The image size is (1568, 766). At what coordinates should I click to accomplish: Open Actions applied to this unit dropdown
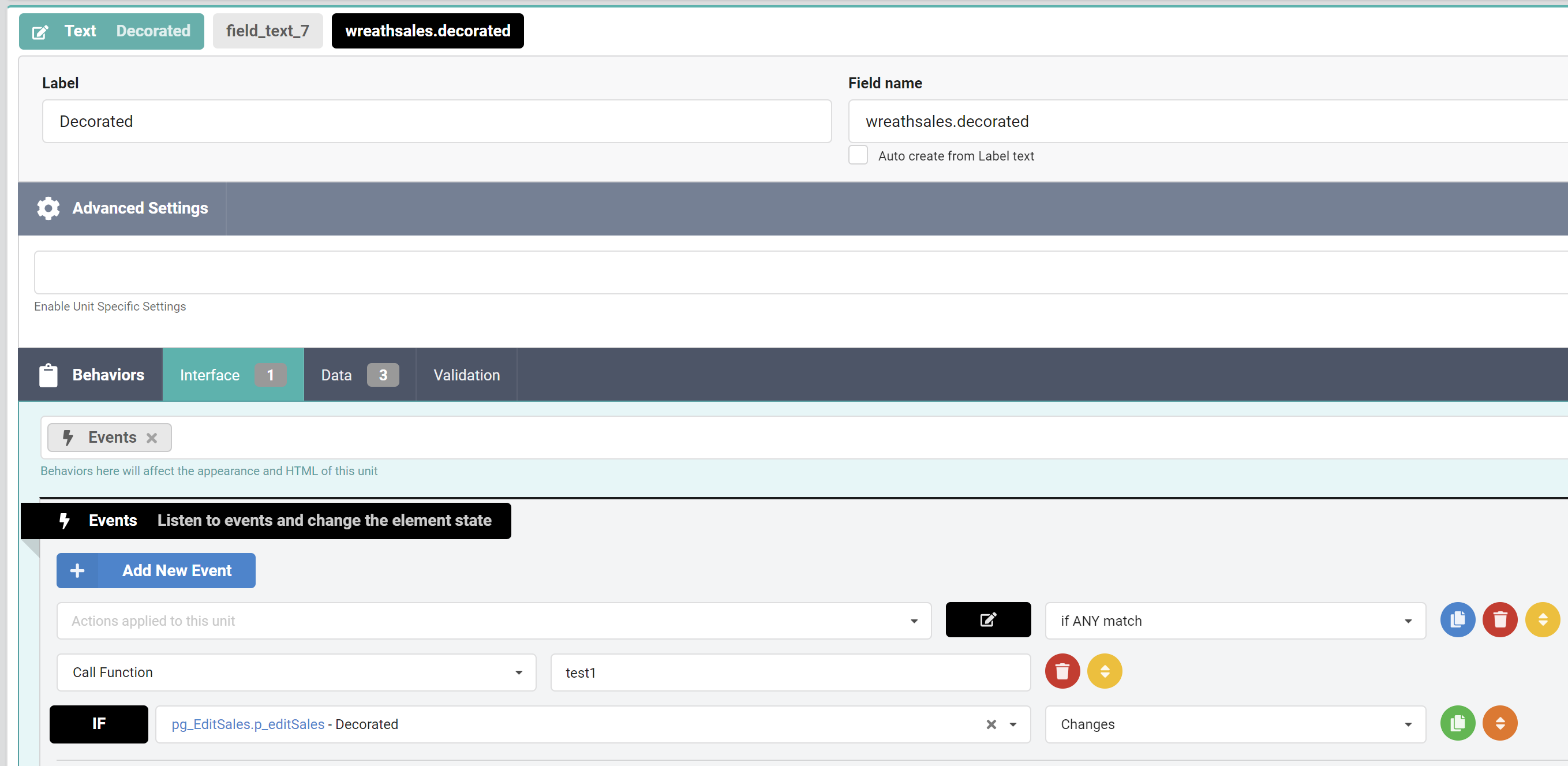[x=493, y=621]
